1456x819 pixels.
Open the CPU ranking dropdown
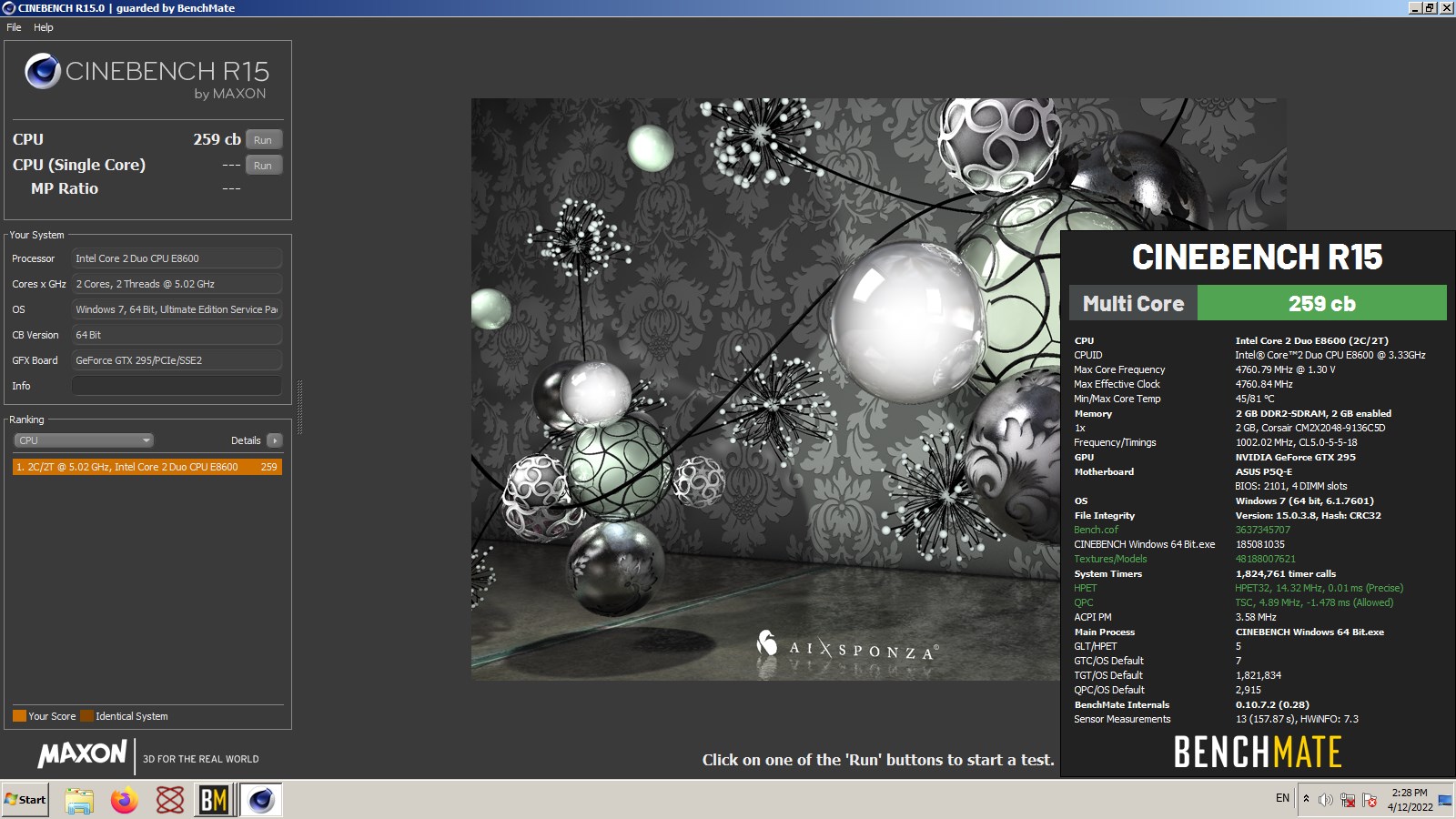tap(83, 440)
